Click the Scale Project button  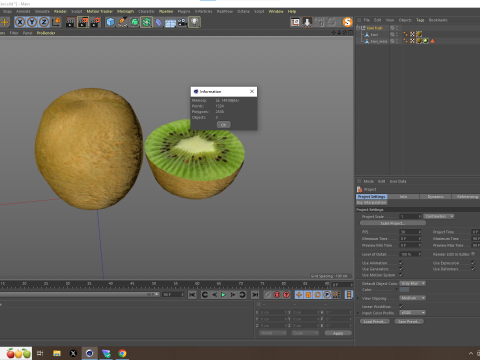pyautogui.click(x=393, y=223)
